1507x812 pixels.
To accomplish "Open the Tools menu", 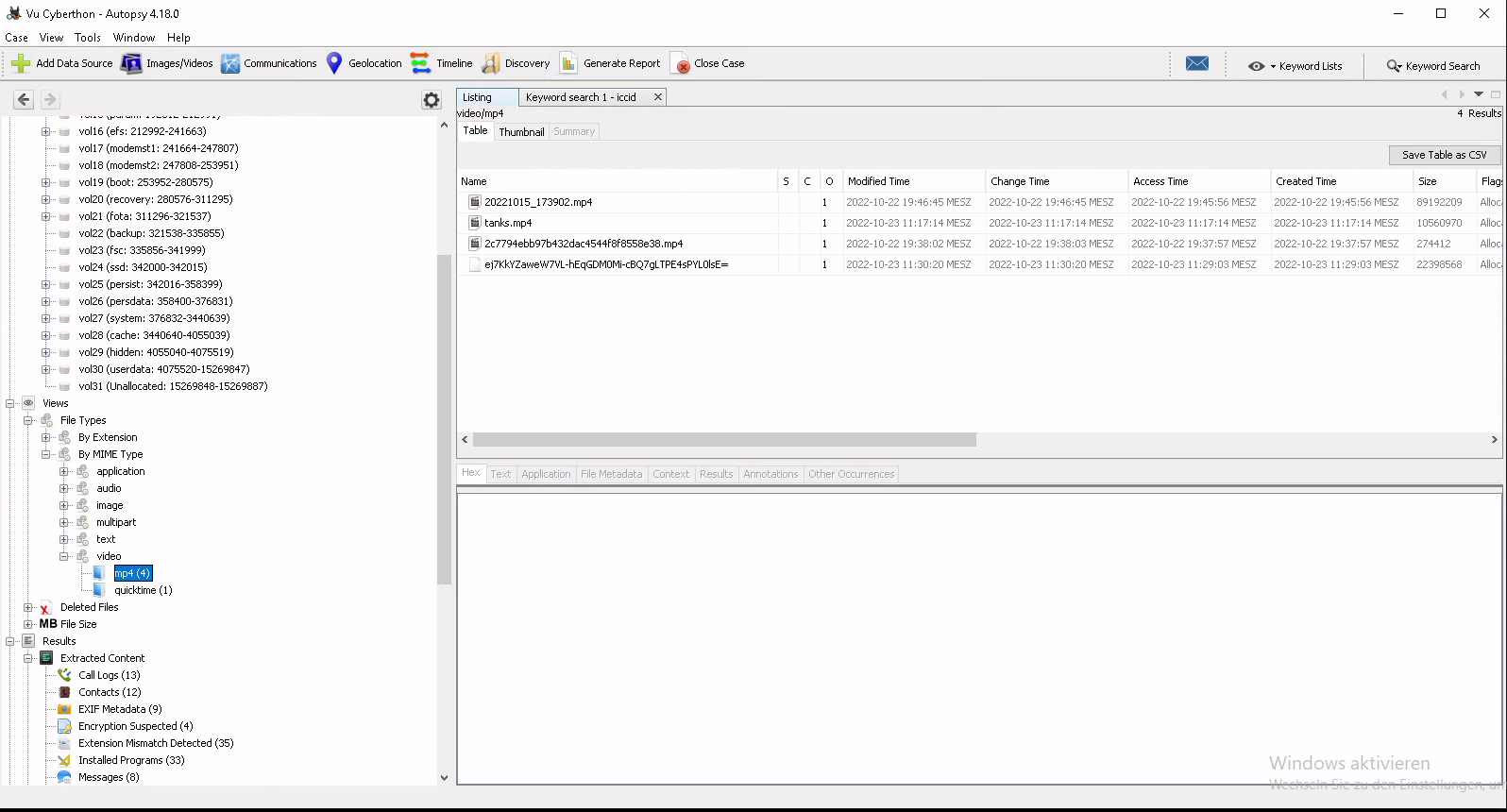I will [x=88, y=38].
